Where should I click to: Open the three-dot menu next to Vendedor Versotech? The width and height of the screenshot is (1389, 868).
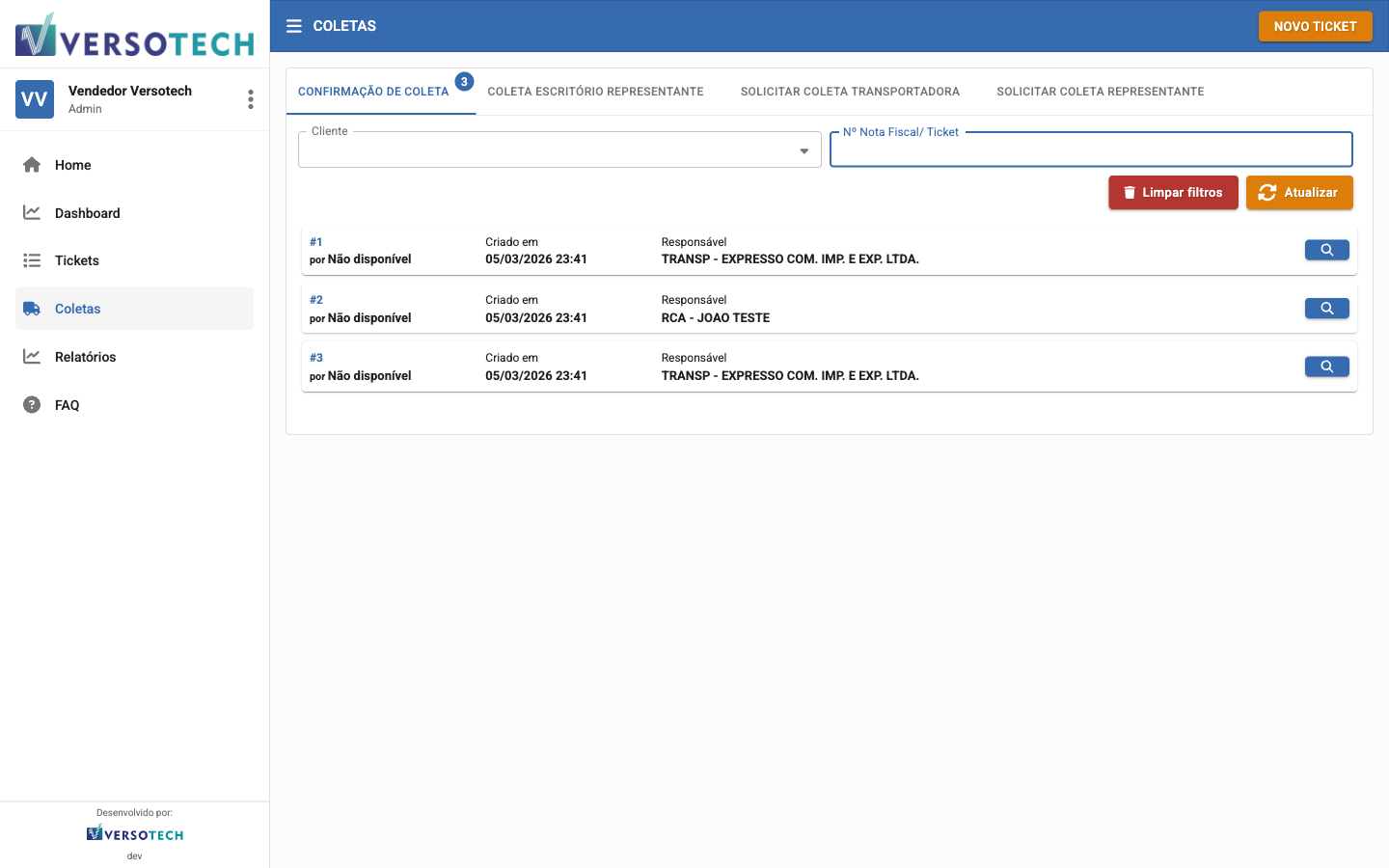pos(250,98)
